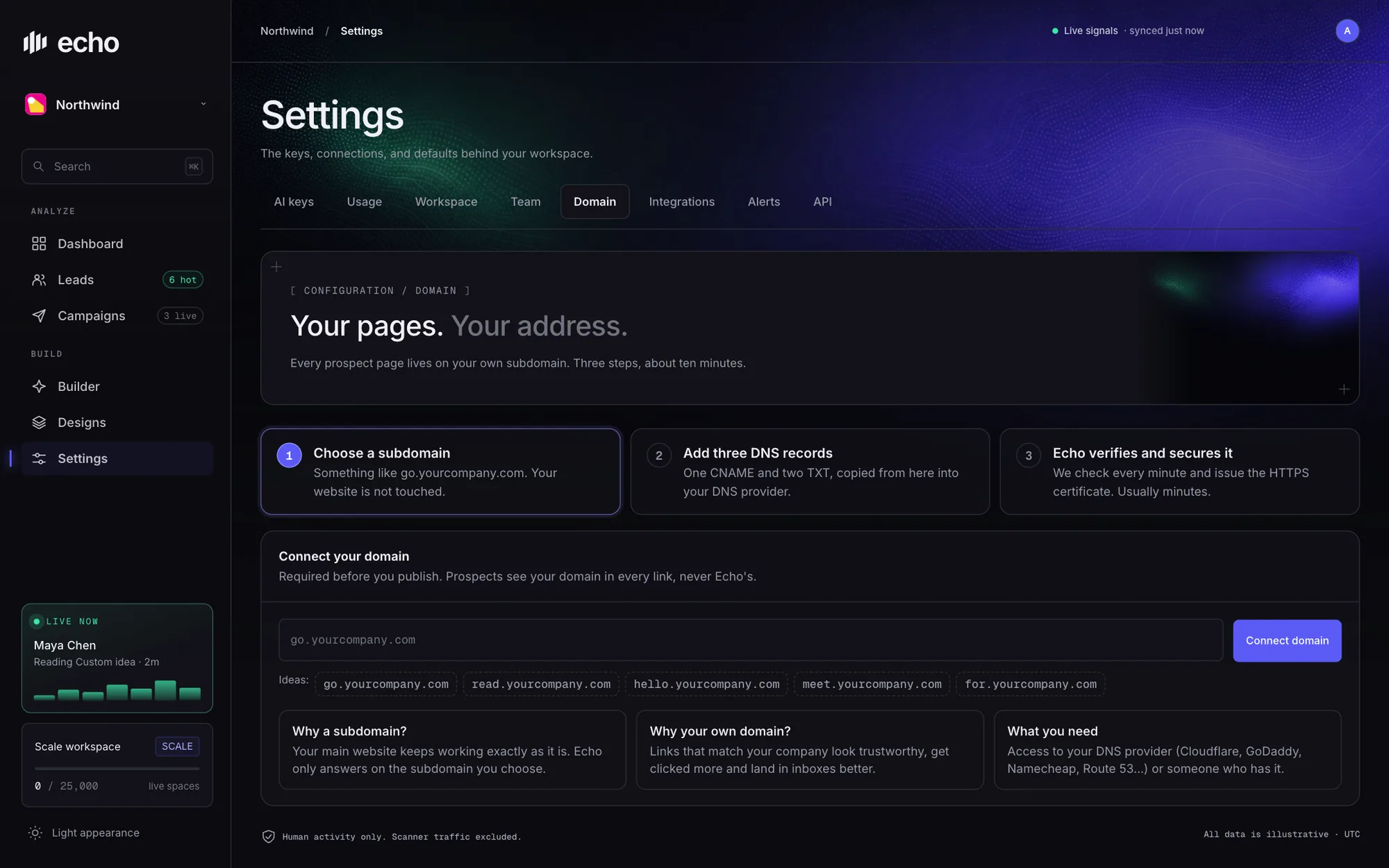The height and width of the screenshot is (868, 1389).
Task: Pick the hello.yourcompany.com idea chip
Action: pos(706,684)
